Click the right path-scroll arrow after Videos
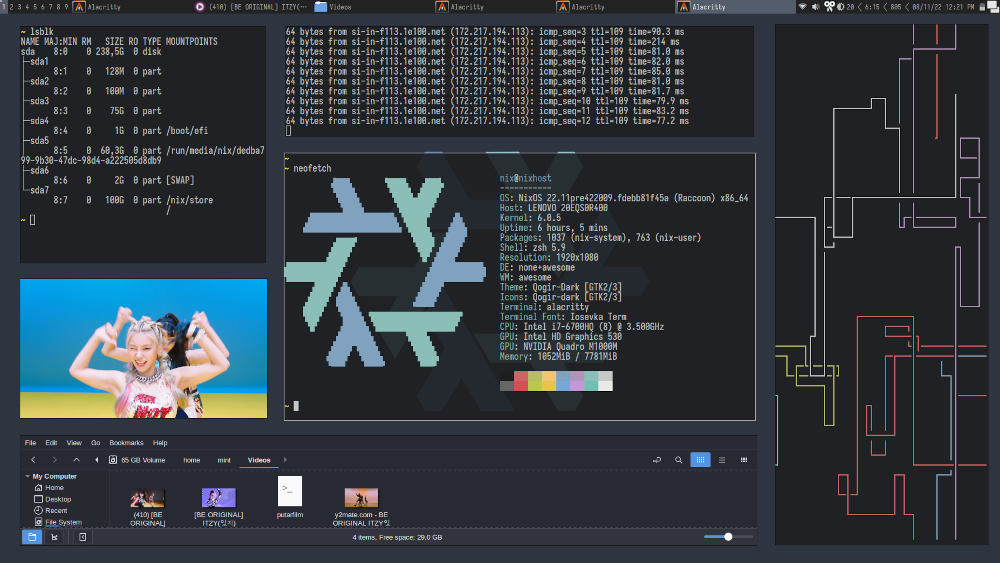The height and width of the screenshot is (563, 1000). coord(285,460)
